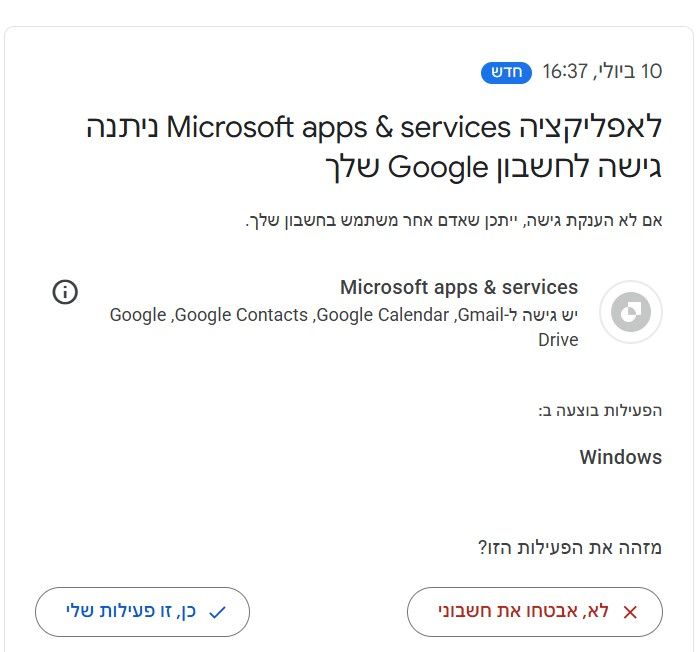Confirm with כן, זו פעילות שלי button
The height and width of the screenshot is (652, 697).
coord(142,612)
